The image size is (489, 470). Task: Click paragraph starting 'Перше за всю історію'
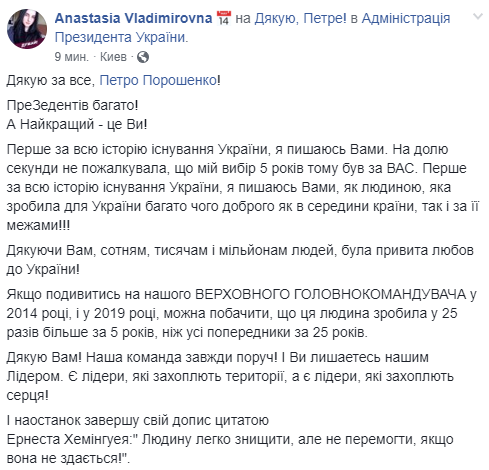point(243,187)
